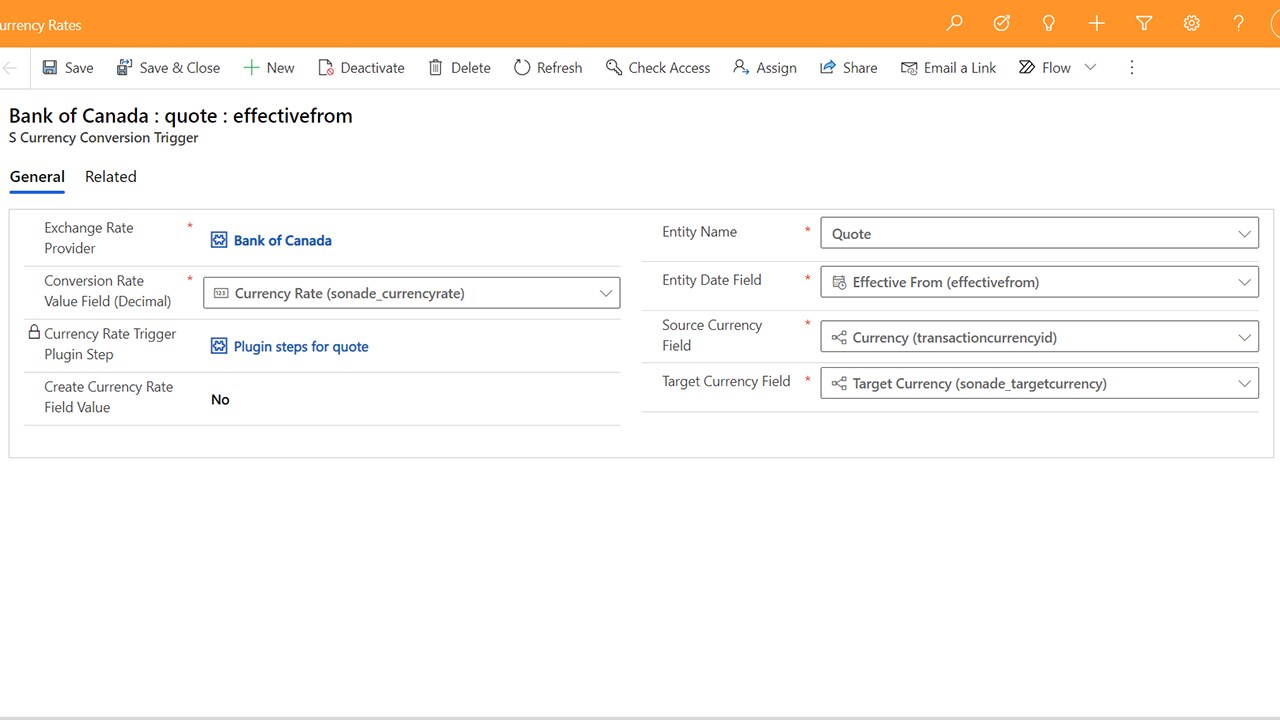This screenshot has width=1280, height=720.
Task: Refresh the form
Action: (548, 68)
